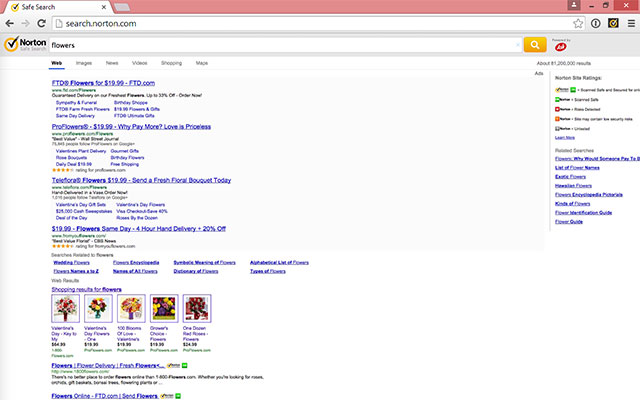Switch to the Maps tab
Screen dimensions: 640x400
[x=202, y=63]
